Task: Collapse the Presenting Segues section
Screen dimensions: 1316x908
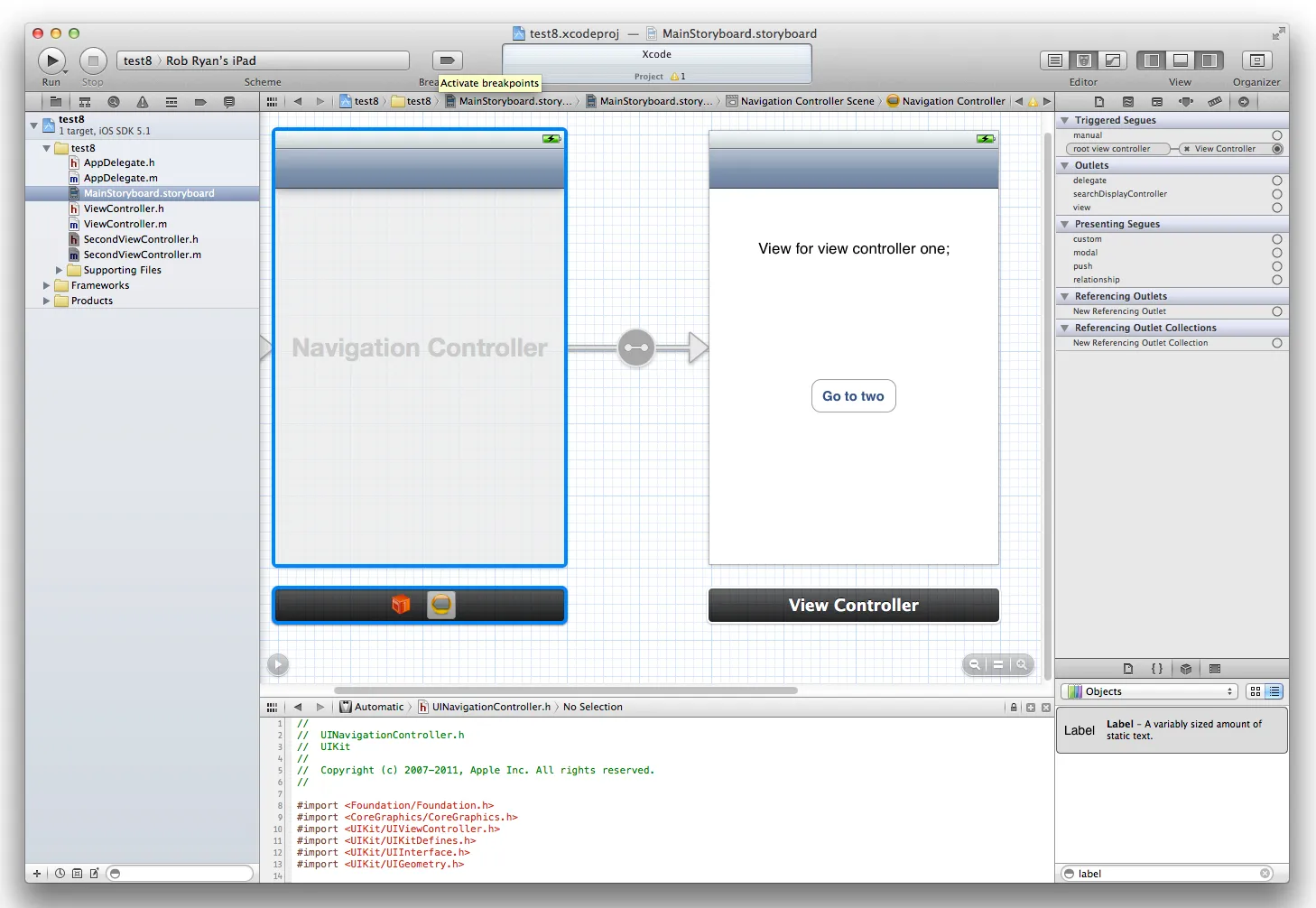Action: tap(1065, 224)
